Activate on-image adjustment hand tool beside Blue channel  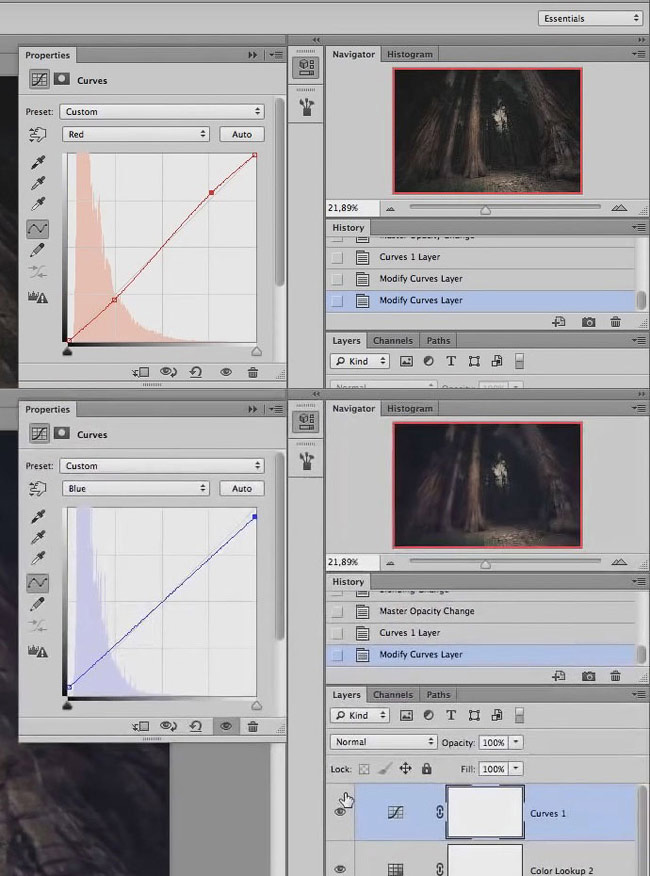[x=37, y=488]
